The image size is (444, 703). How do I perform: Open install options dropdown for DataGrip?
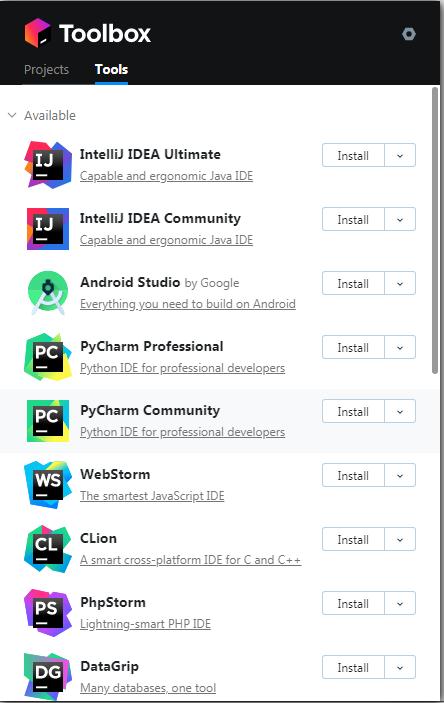tap(400, 668)
